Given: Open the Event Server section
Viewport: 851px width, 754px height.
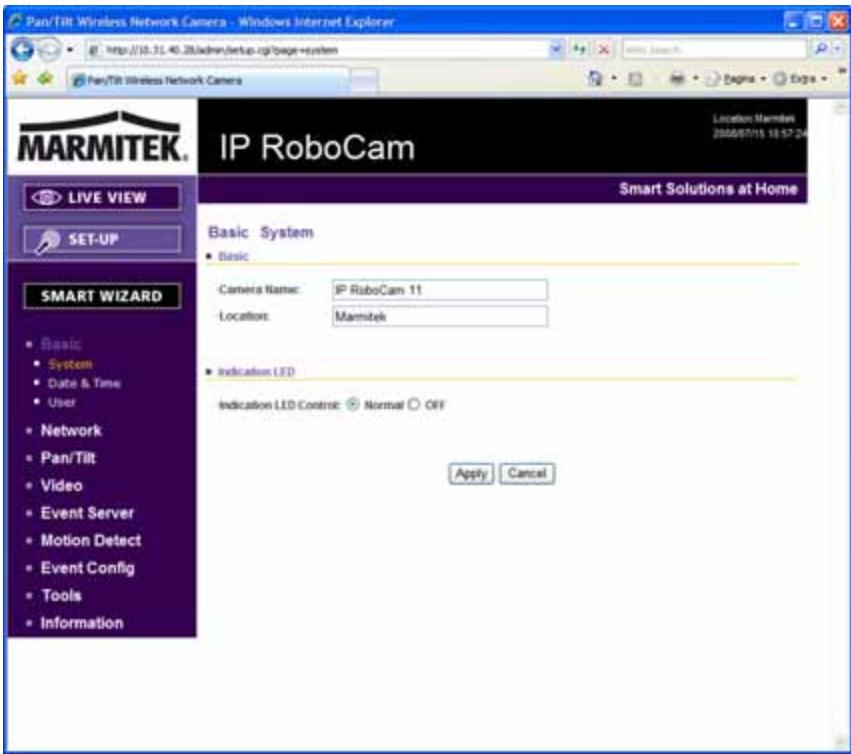Looking at the screenshot, I should [87, 513].
